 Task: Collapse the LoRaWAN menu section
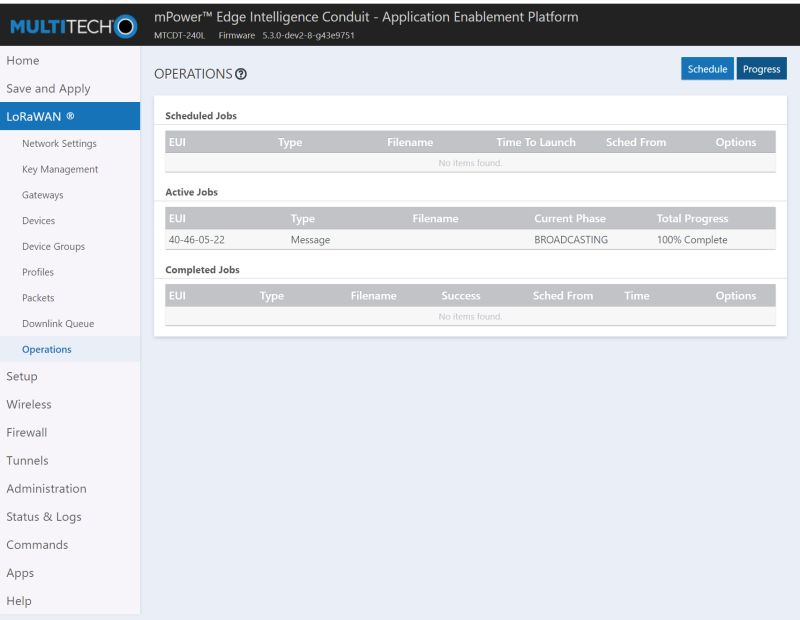point(70,116)
